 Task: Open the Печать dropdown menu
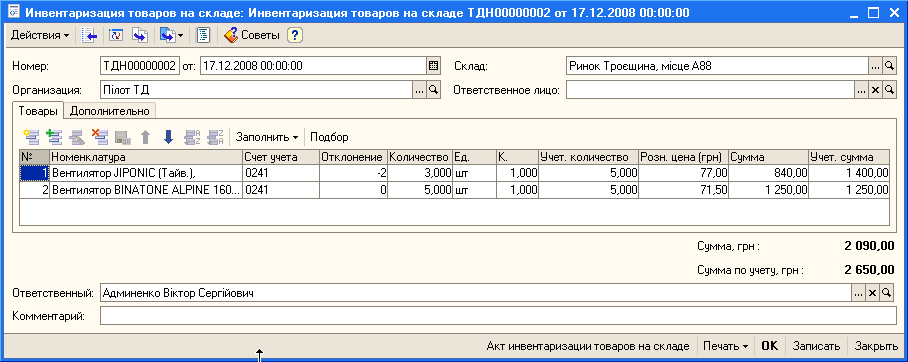(725, 346)
